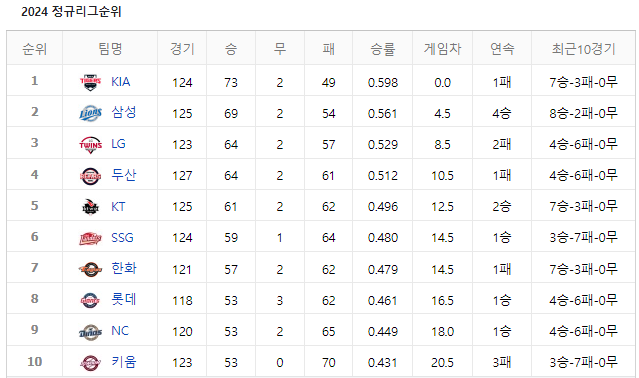Open the 한화 team link

coord(124,268)
